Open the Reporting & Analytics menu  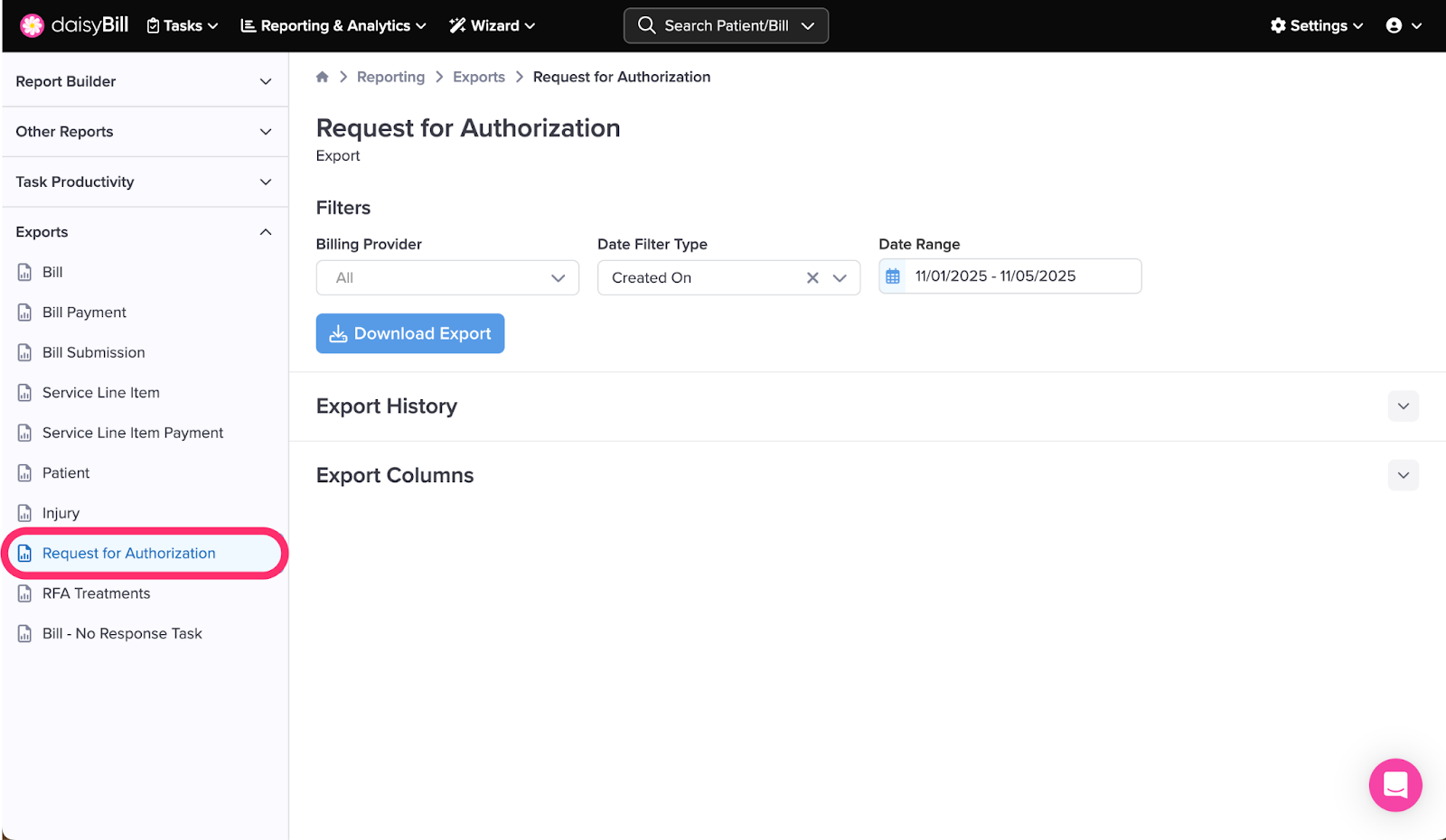(x=333, y=25)
